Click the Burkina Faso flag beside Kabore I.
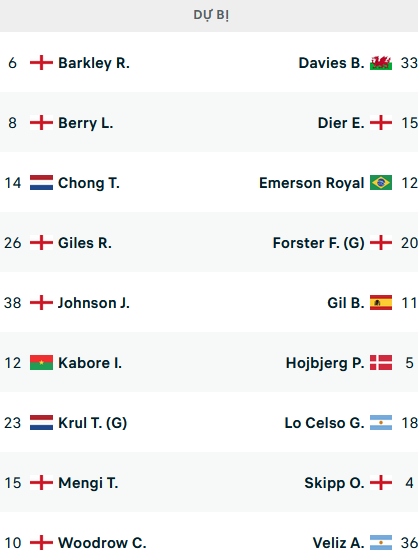418x560 pixels. tap(41, 363)
